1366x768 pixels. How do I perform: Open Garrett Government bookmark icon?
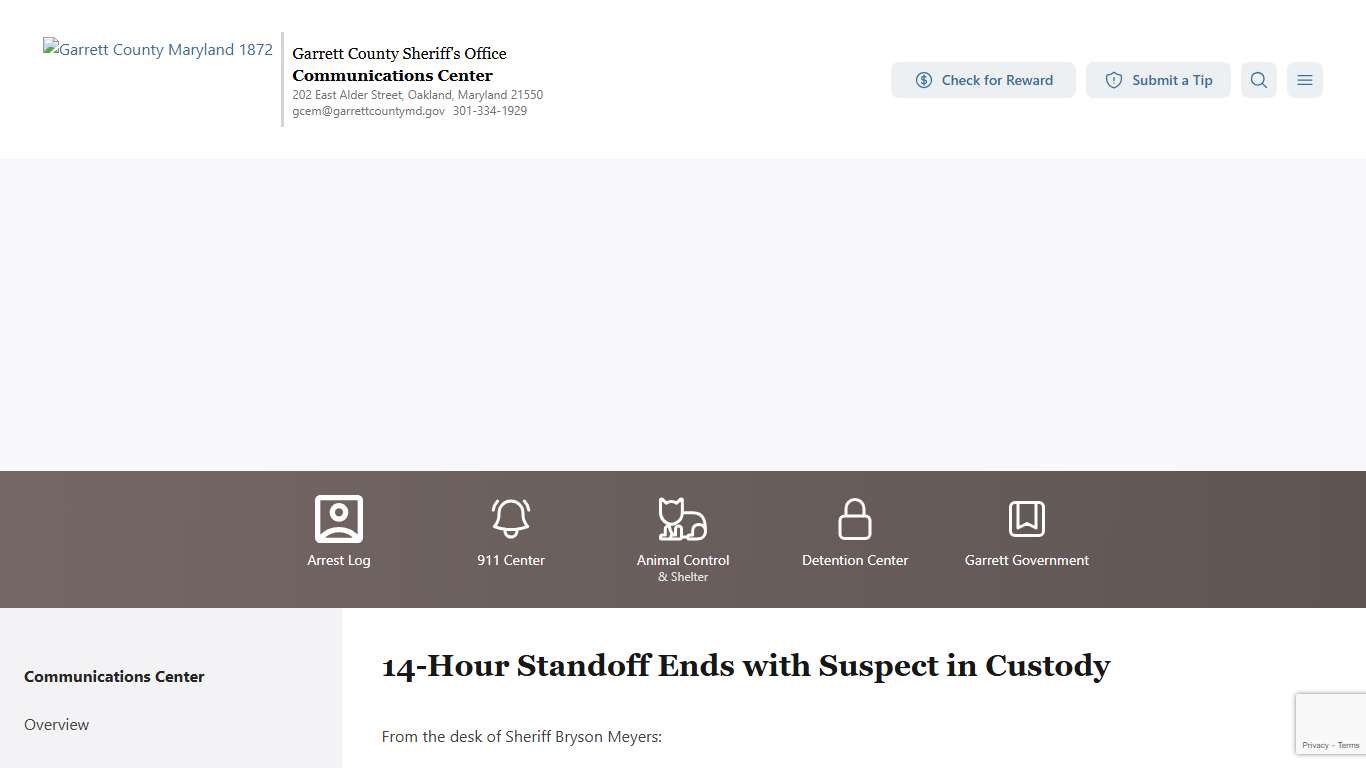(x=1026, y=520)
